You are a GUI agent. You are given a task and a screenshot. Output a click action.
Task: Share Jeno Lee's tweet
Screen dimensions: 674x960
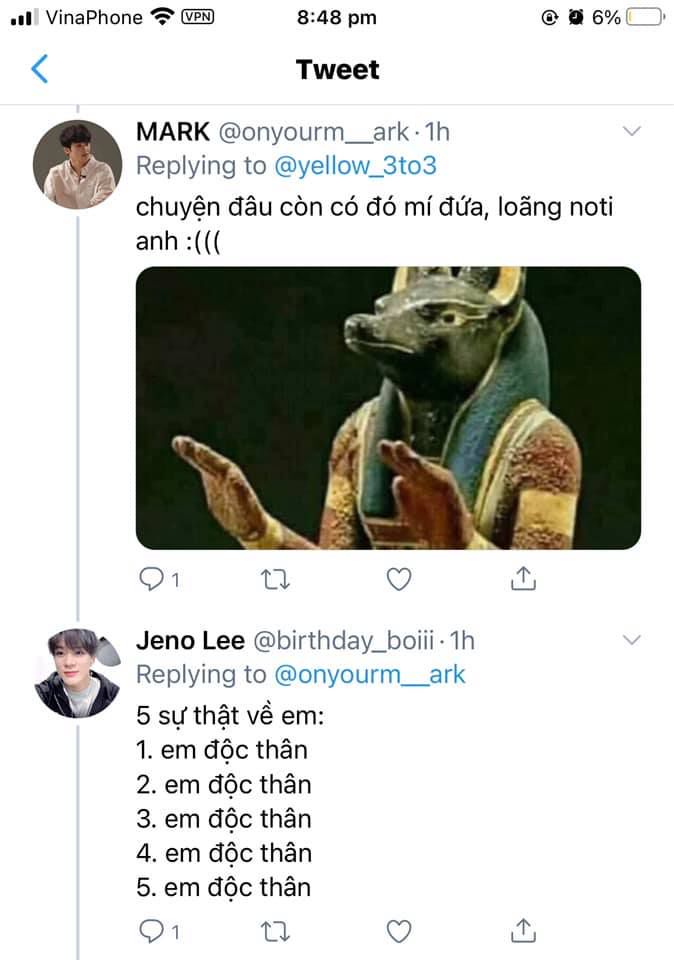(524, 932)
